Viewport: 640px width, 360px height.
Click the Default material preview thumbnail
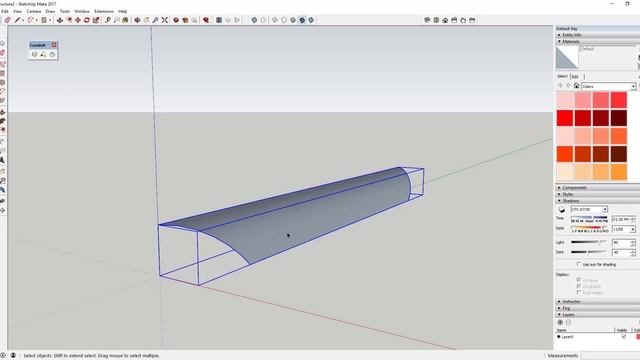pos(567,57)
